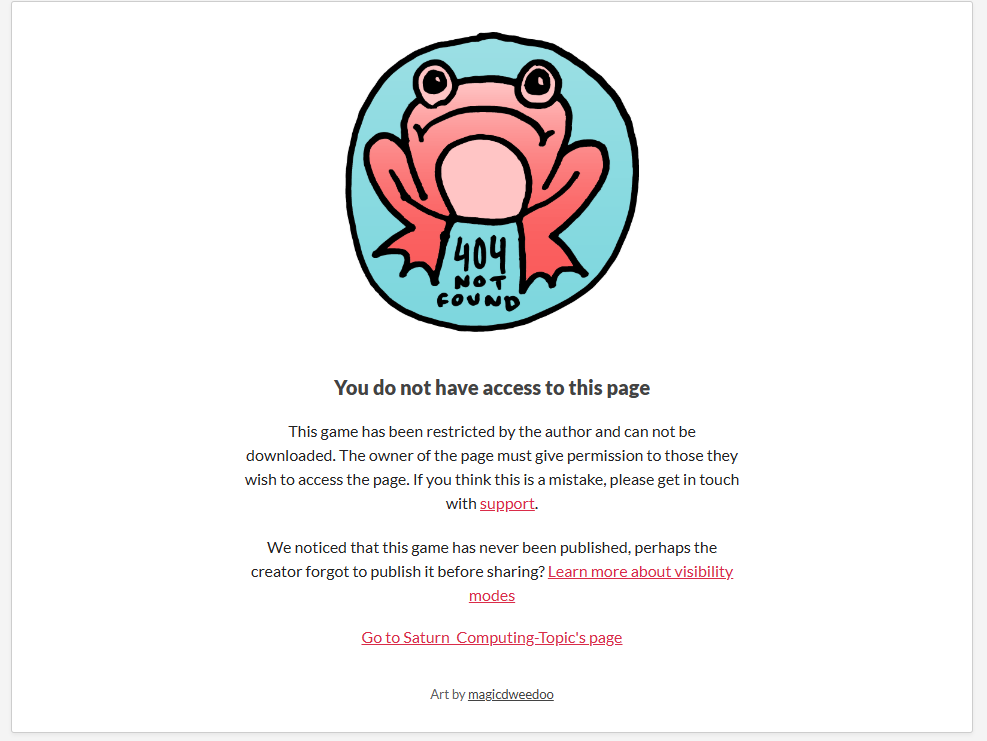987x741 pixels.
Task: Click the word 'modes' in the link
Action: [x=492, y=596]
